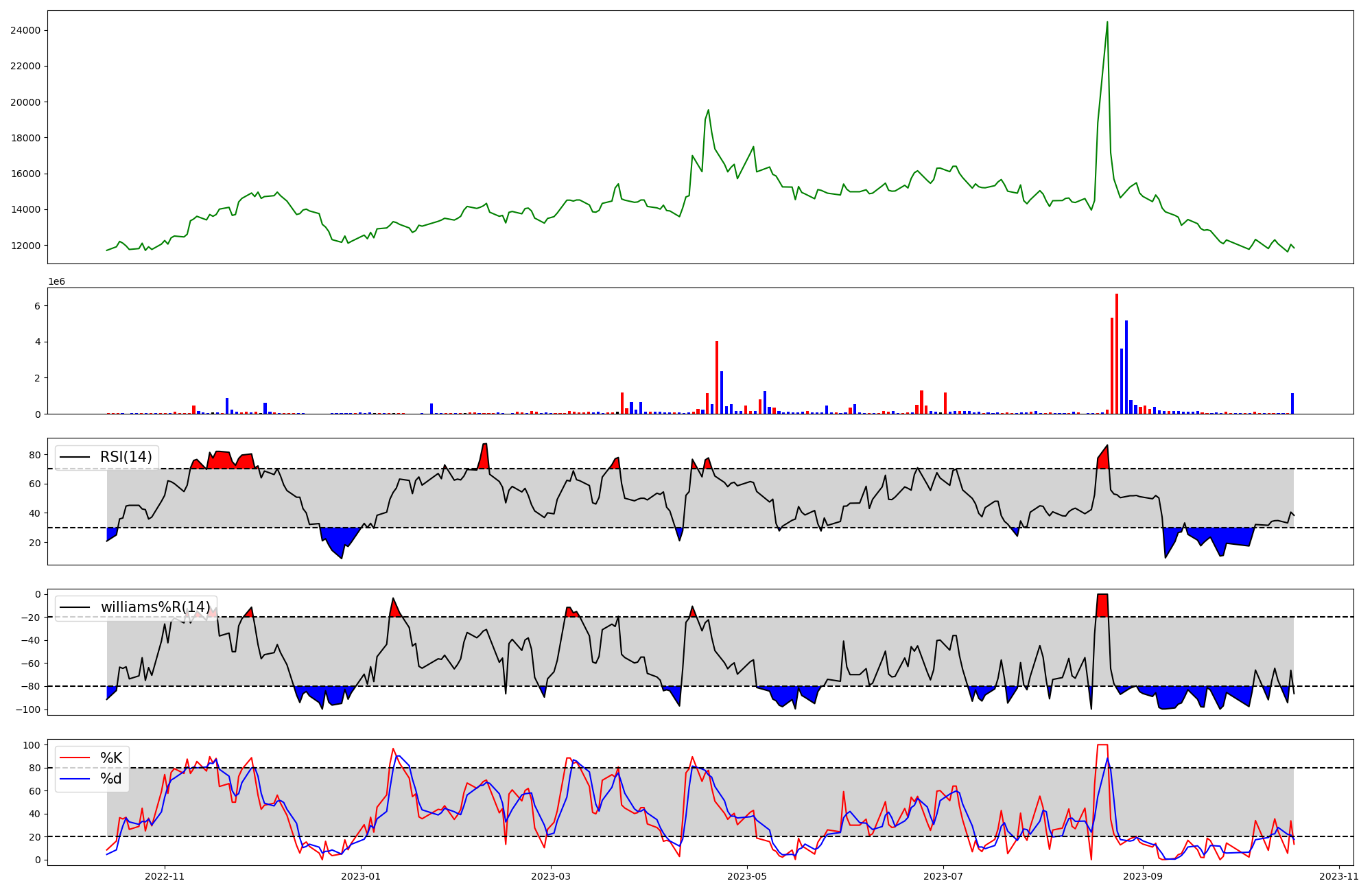Screen dimensions: 1372x892
Task: Click the 24000 price axis tick label
Action: coord(25,30)
